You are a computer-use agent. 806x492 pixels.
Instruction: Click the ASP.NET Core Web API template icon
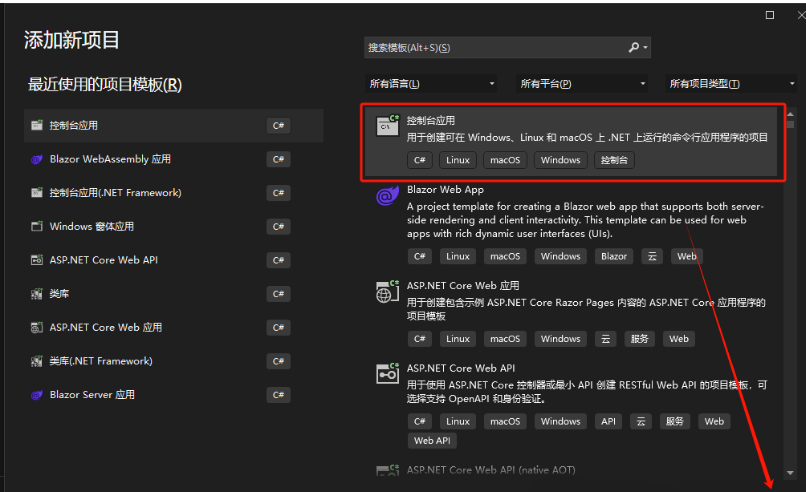click(388, 374)
